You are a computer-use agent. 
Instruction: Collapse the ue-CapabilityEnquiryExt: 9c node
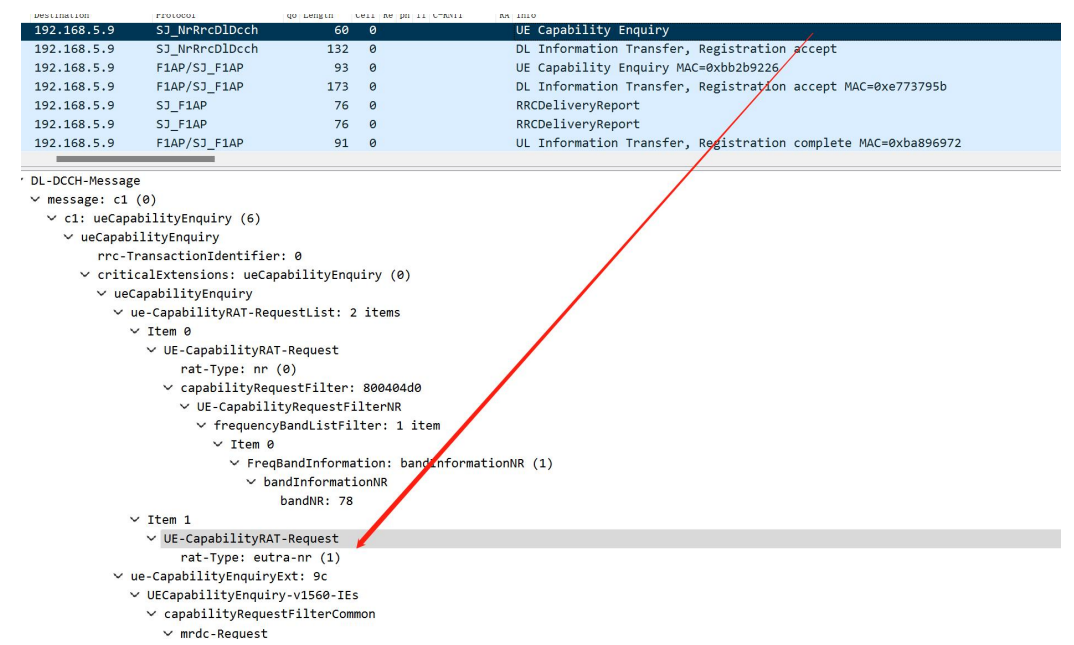click(x=119, y=577)
